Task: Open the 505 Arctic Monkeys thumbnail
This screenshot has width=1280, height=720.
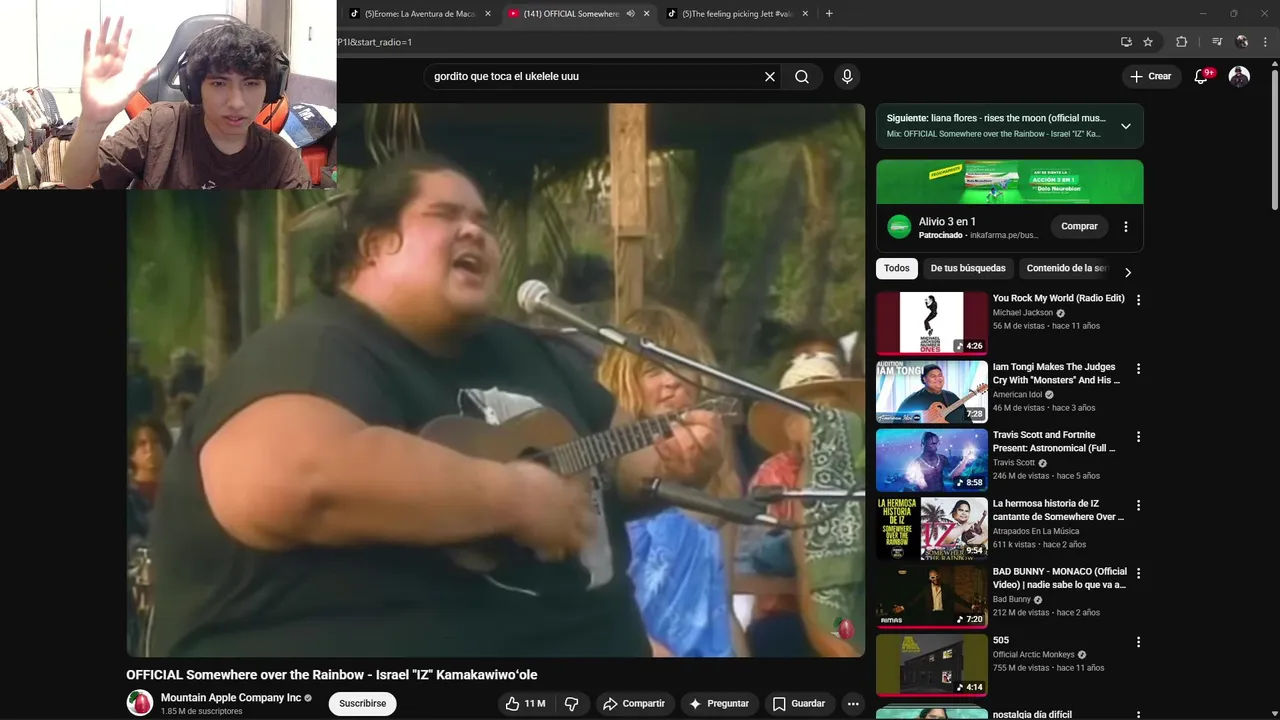Action: click(x=932, y=665)
